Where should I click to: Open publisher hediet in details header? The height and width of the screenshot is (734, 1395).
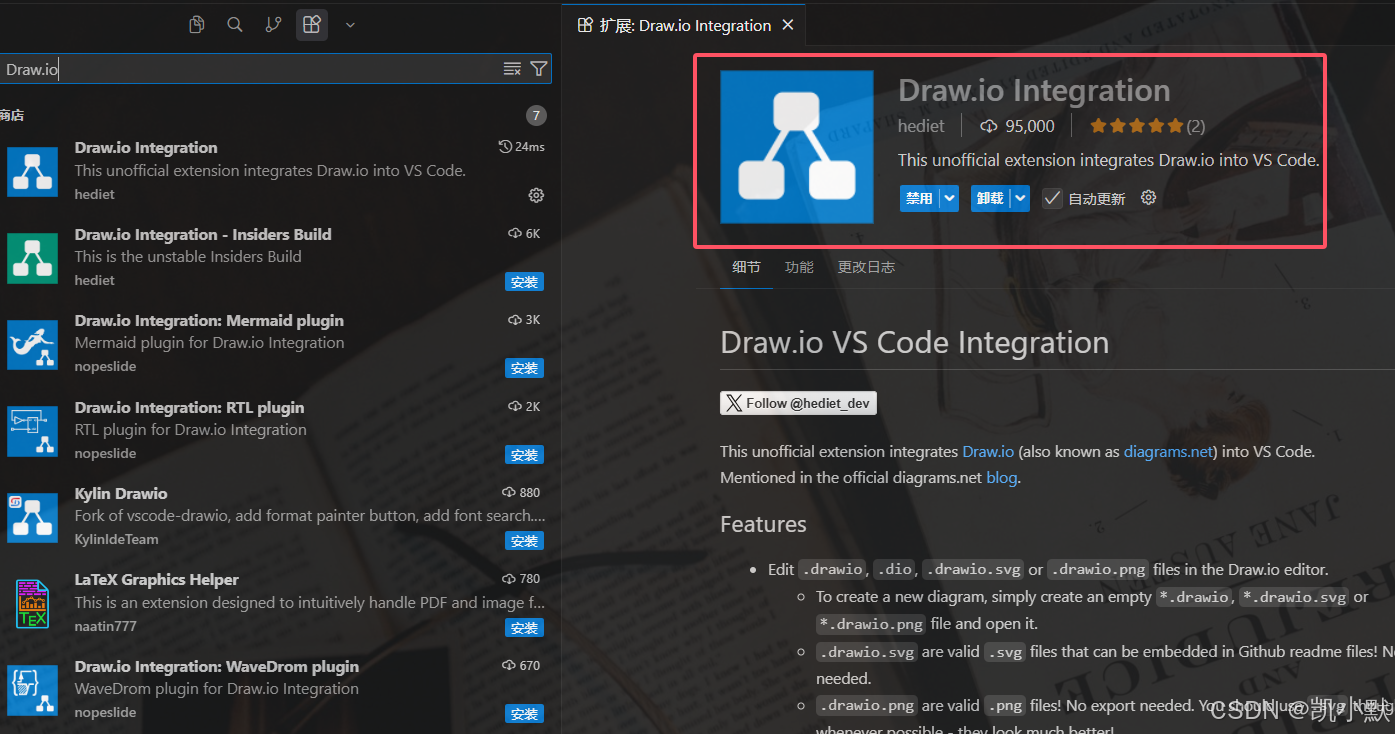(x=921, y=126)
